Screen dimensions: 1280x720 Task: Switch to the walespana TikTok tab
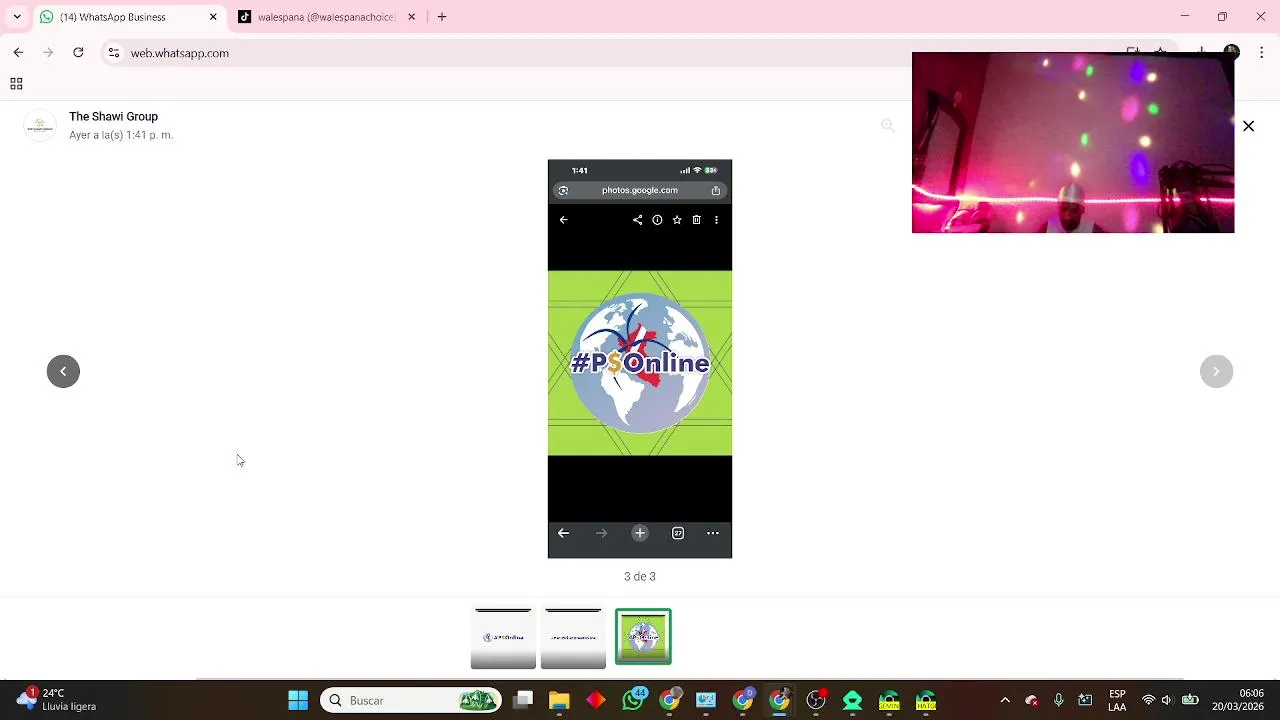click(326, 17)
